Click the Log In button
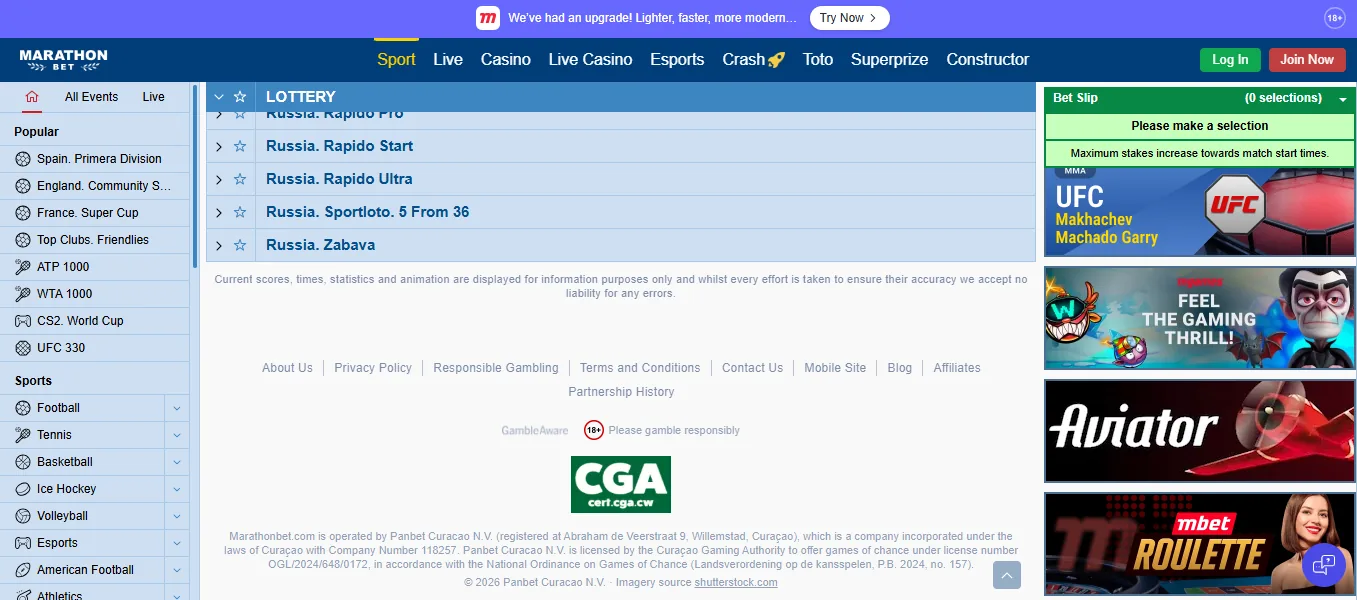 tap(1230, 59)
